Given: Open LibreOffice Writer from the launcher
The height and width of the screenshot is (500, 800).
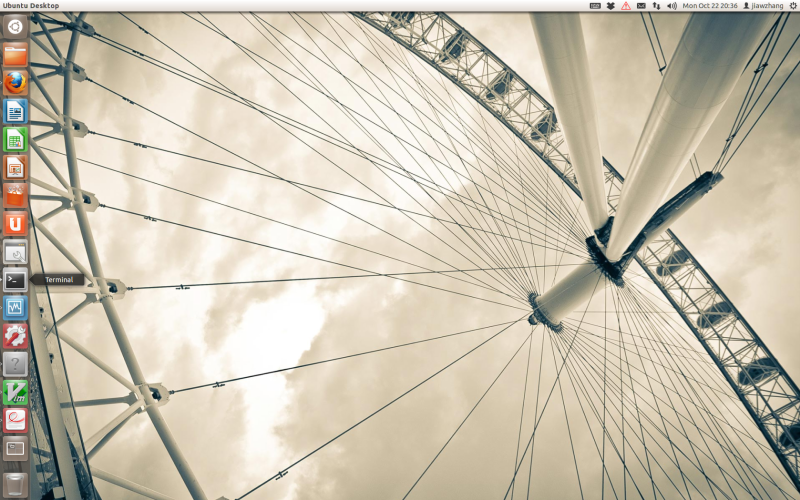Looking at the screenshot, I should pos(15,111).
